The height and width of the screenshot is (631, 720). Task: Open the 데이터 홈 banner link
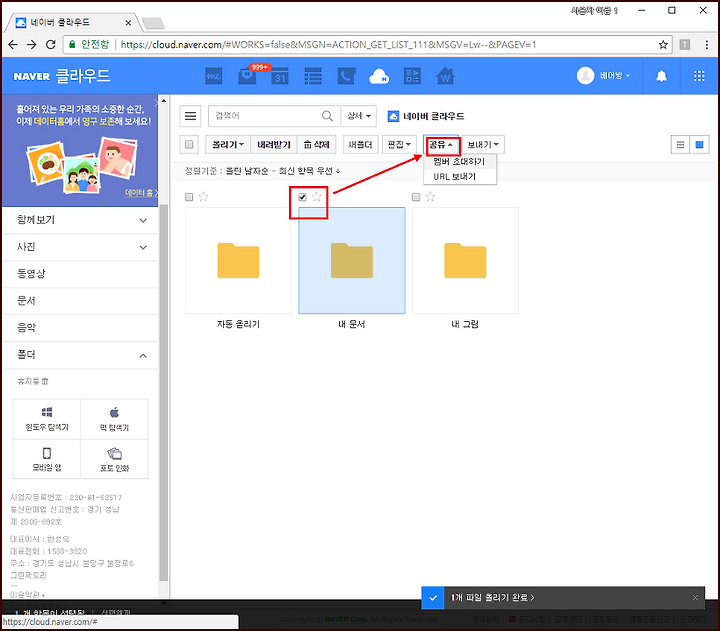(141, 193)
